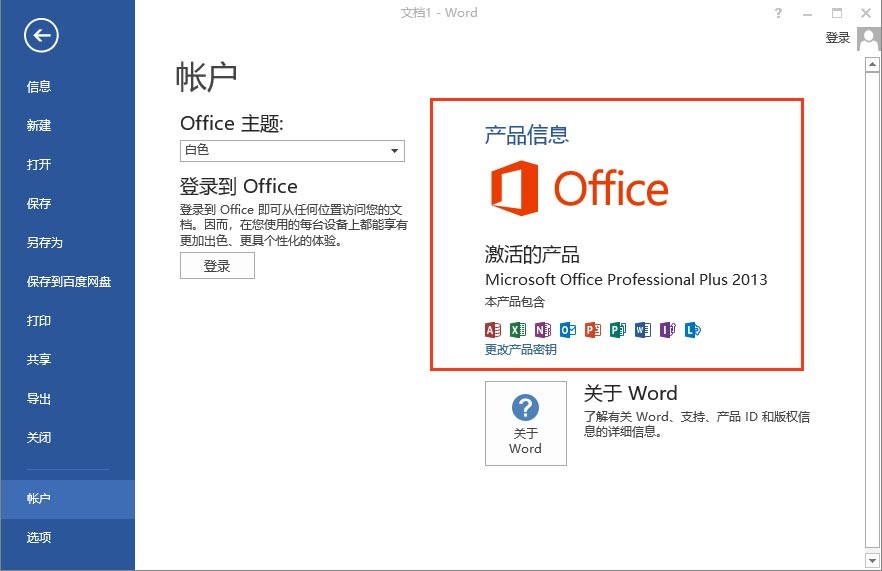Click the 文档1 - Word window title

[439, 12]
